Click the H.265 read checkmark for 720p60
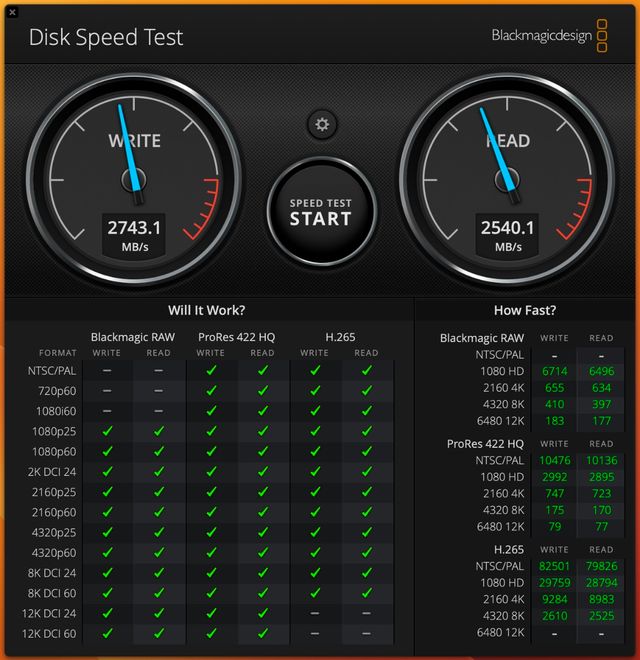 click(x=366, y=390)
